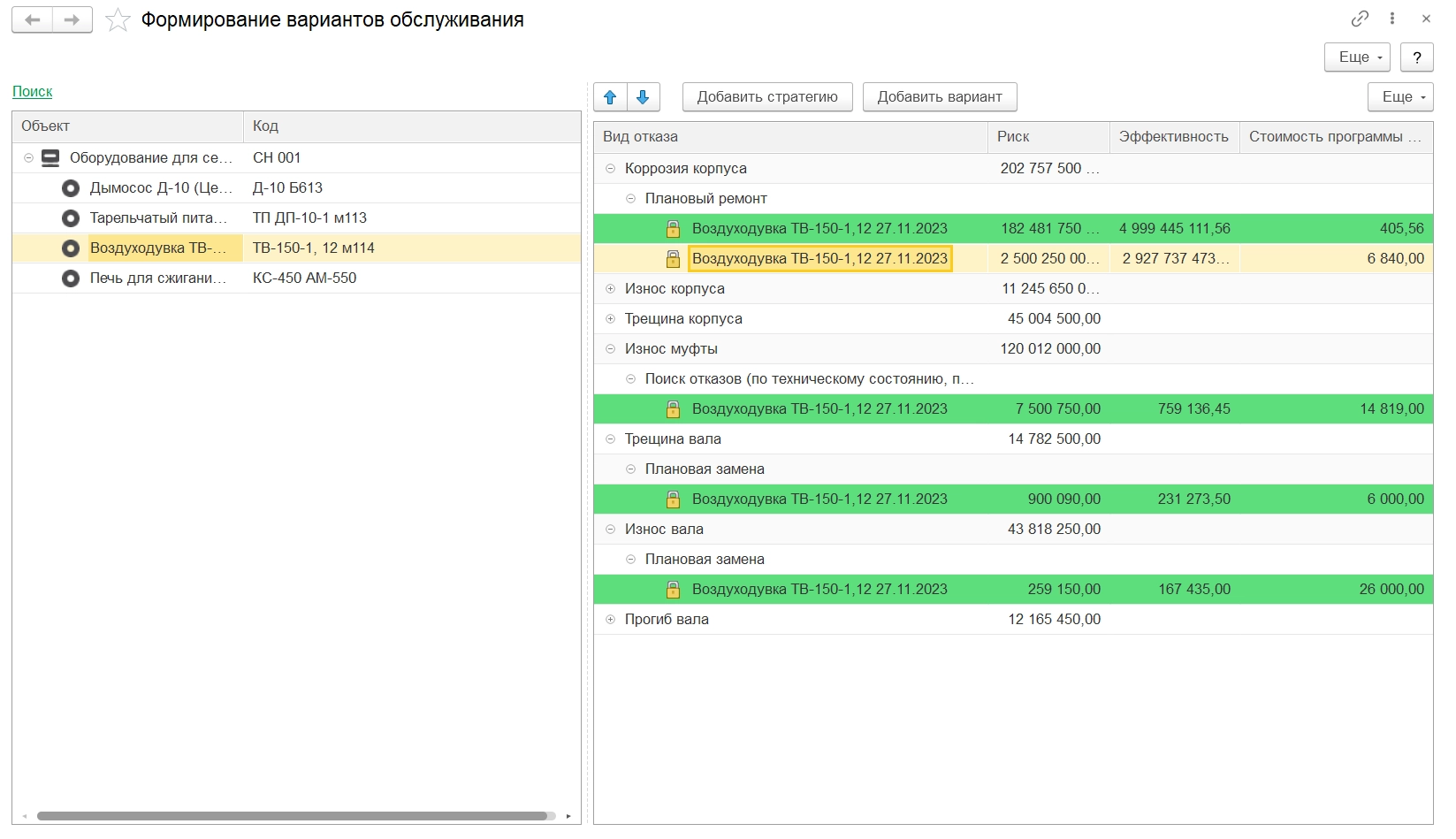Open the Еще menu above failure table
1456x839 pixels.
1400,97
